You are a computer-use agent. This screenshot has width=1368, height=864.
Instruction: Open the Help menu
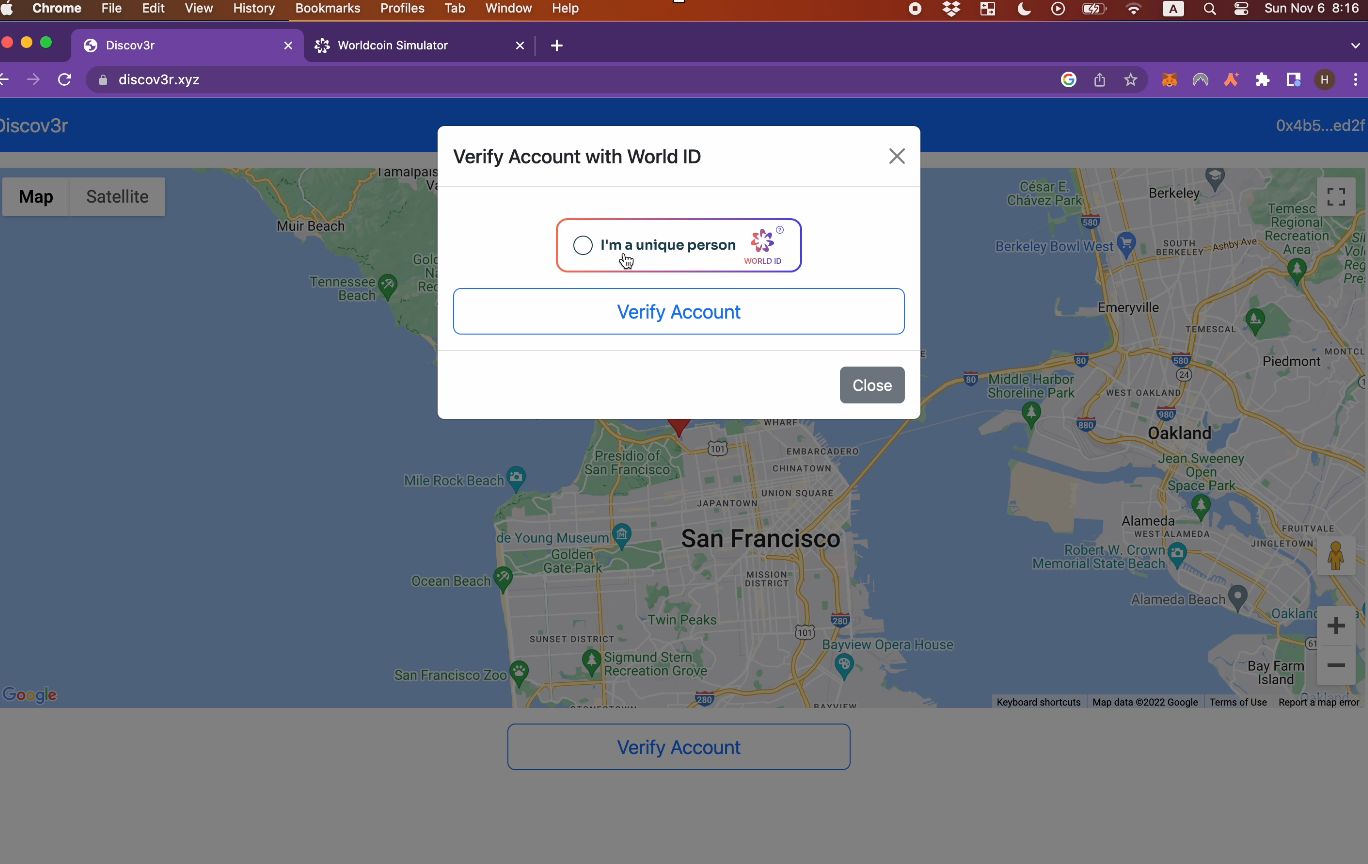[566, 8]
